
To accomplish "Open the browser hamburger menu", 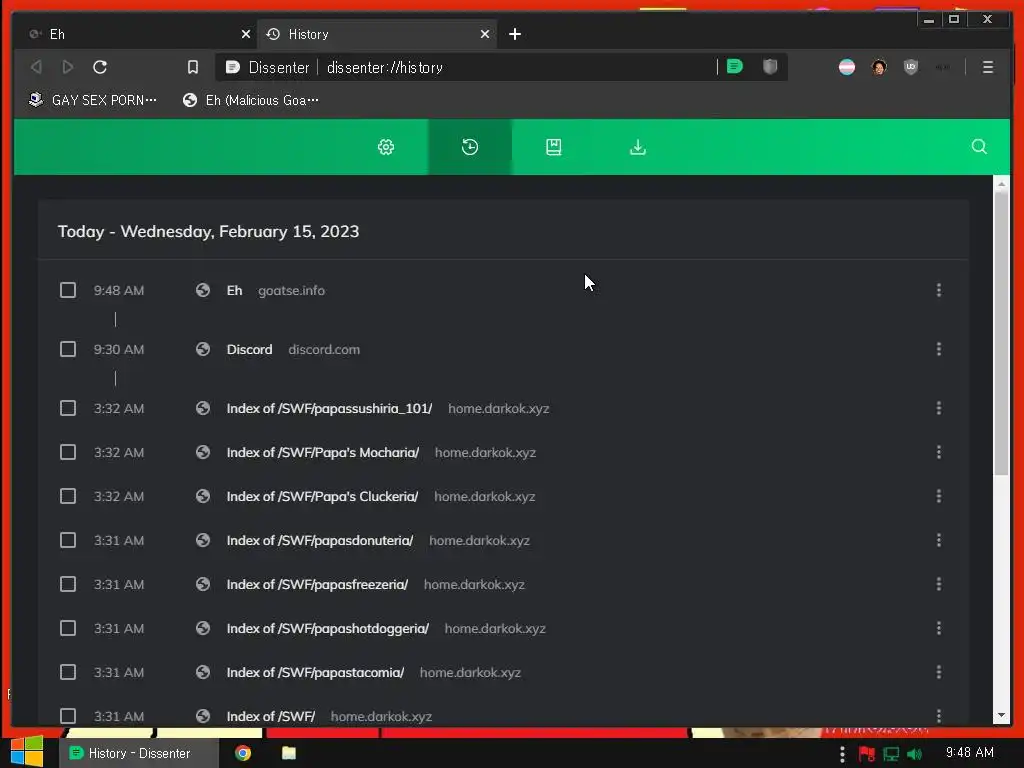I will pyautogui.click(x=987, y=67).
